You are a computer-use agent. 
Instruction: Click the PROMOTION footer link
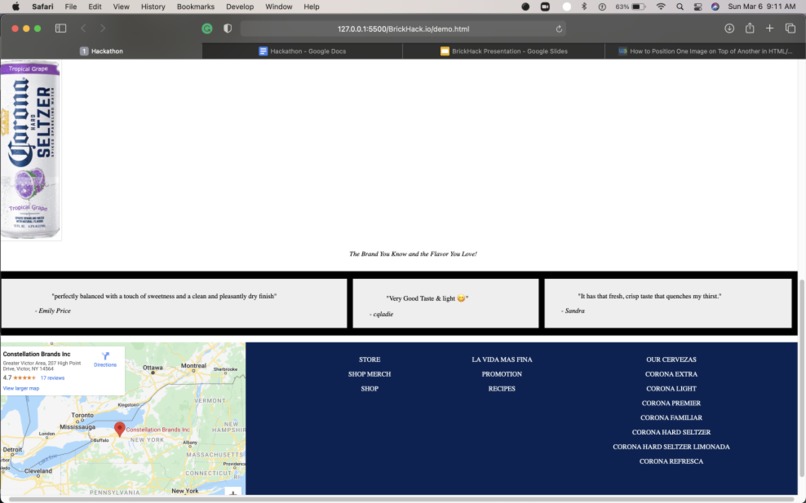point(502,374)
